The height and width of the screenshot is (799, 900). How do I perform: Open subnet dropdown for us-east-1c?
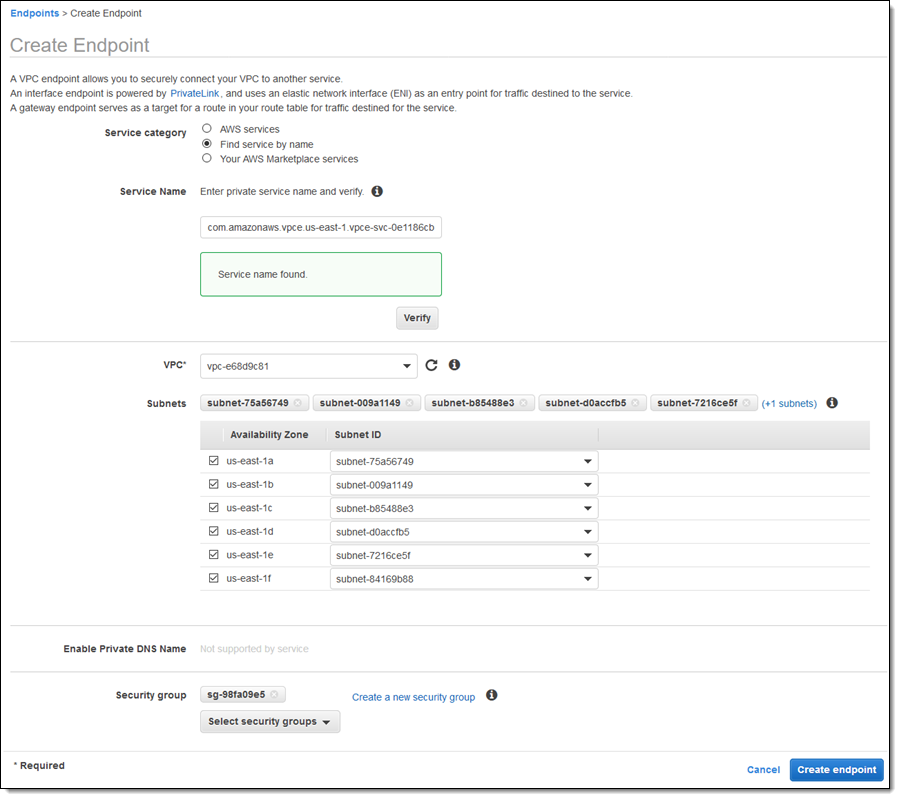tap(464, 508)
